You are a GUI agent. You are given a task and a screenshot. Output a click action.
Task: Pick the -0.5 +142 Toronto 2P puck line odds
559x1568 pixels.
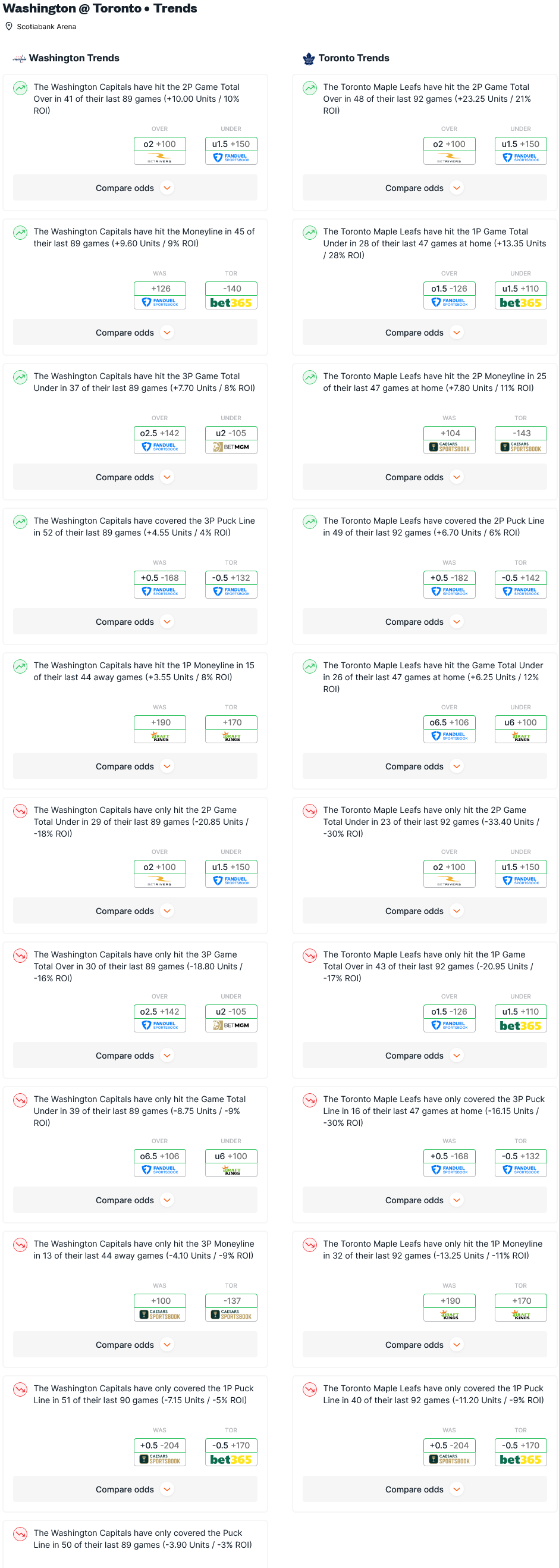(x=520, y=578)
